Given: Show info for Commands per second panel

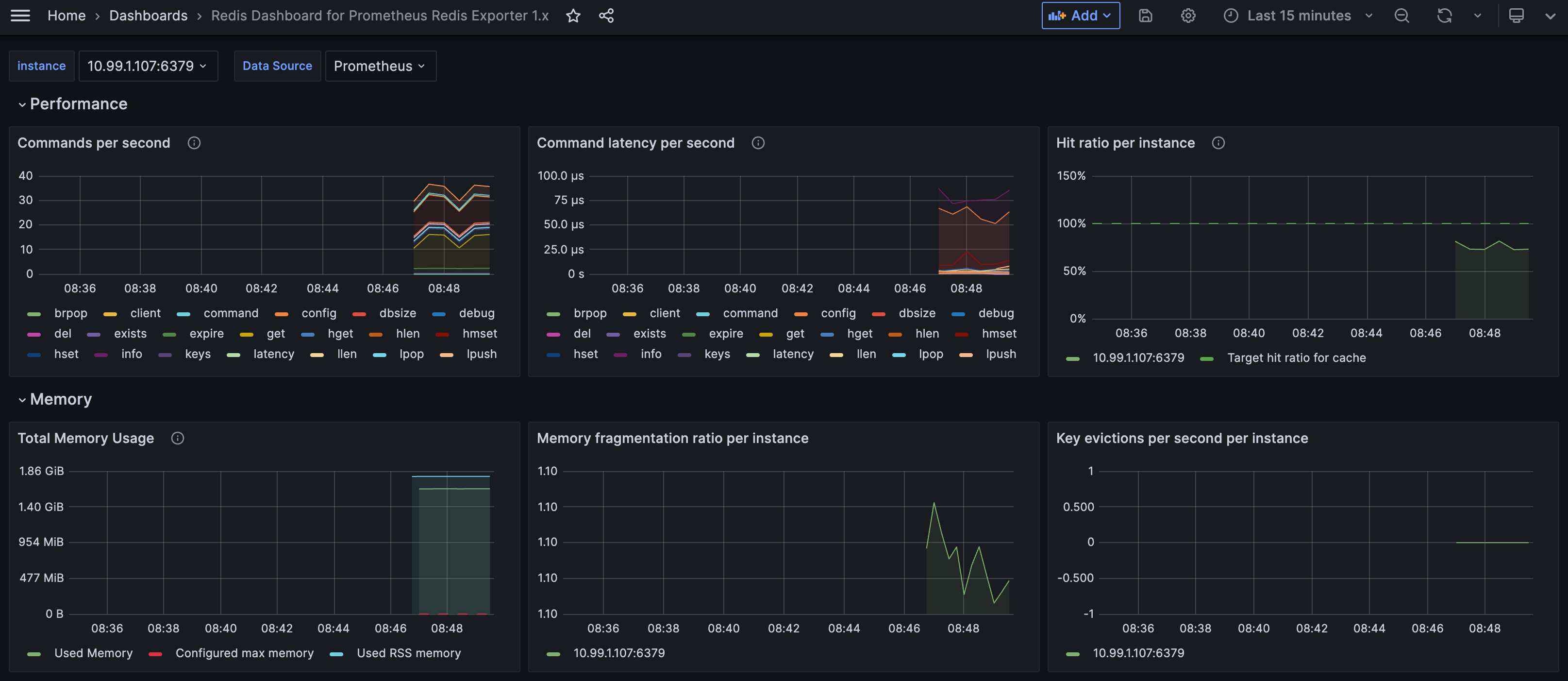Looking at the screenshot, I should 194,143.
